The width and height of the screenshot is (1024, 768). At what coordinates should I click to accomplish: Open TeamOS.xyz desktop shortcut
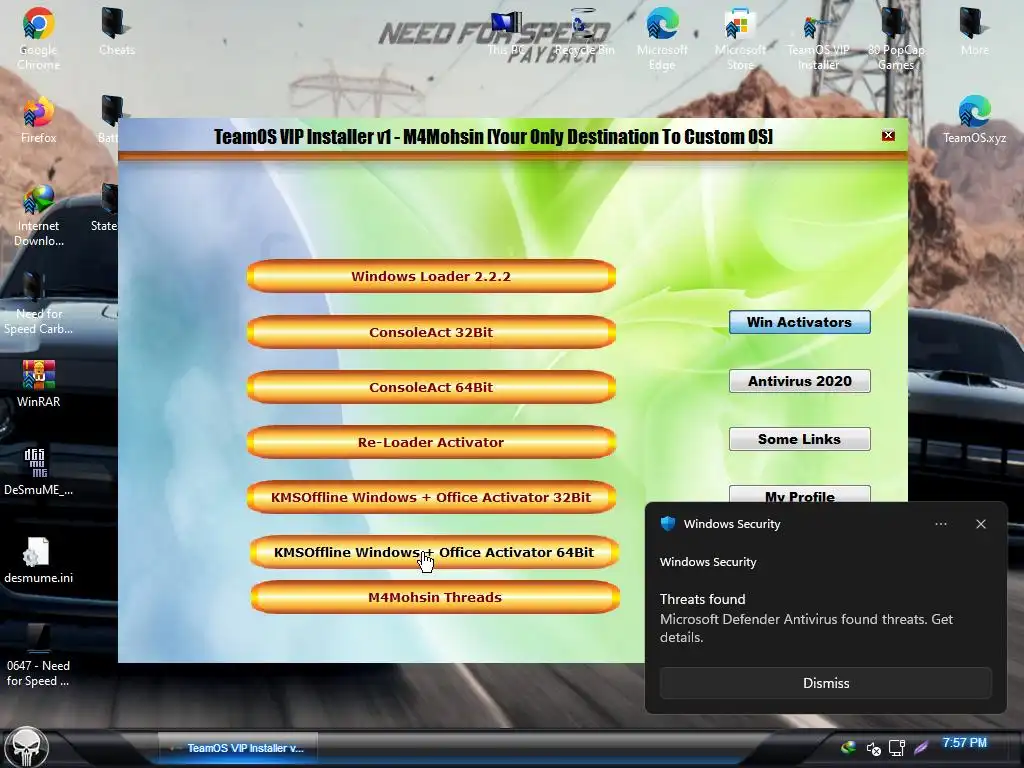(x=974, y=120)
